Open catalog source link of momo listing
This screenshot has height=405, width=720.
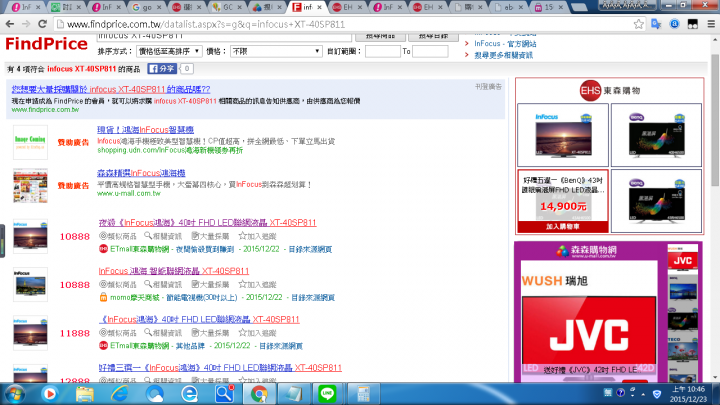(313, 298)
